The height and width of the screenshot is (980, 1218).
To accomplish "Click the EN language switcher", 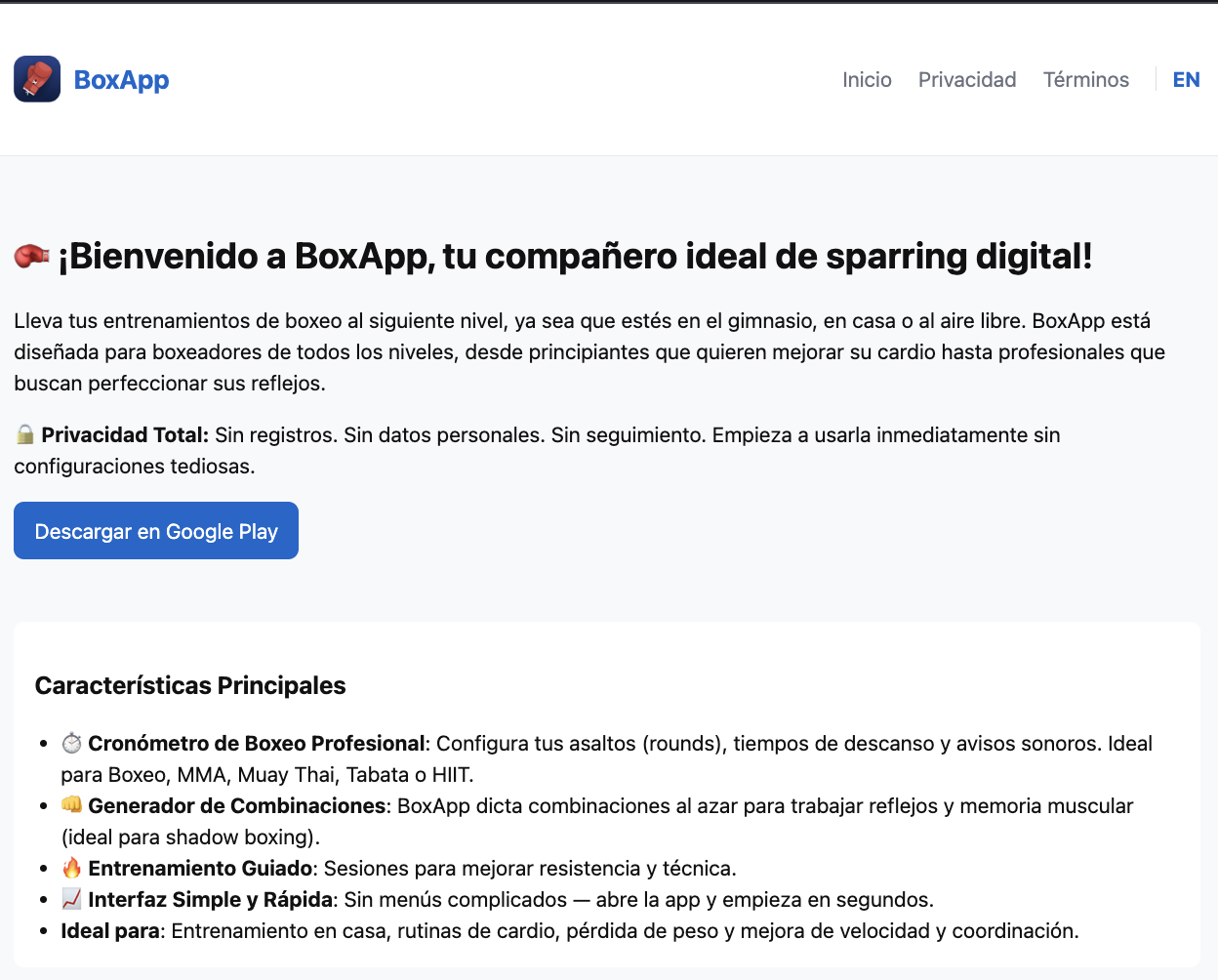I will click(1187, 79).
